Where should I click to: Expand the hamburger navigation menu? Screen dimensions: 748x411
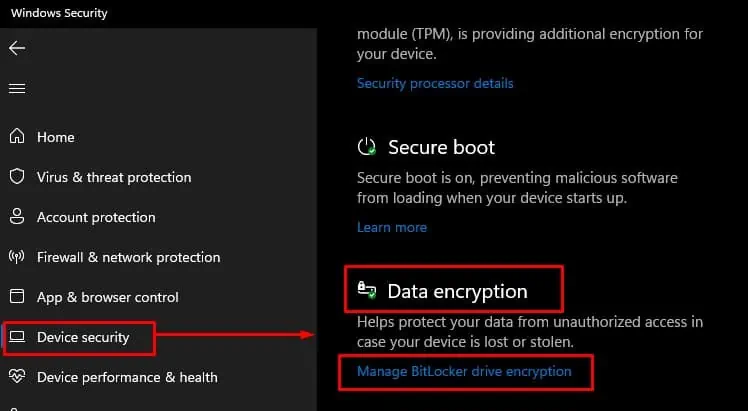[17, 88]
